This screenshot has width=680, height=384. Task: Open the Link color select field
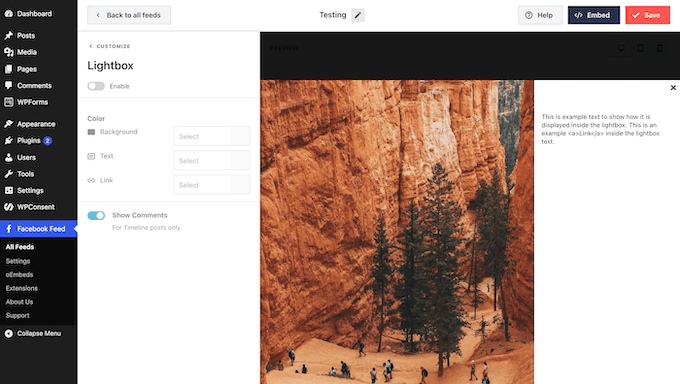pyautogui.click(x=212, y=185)
